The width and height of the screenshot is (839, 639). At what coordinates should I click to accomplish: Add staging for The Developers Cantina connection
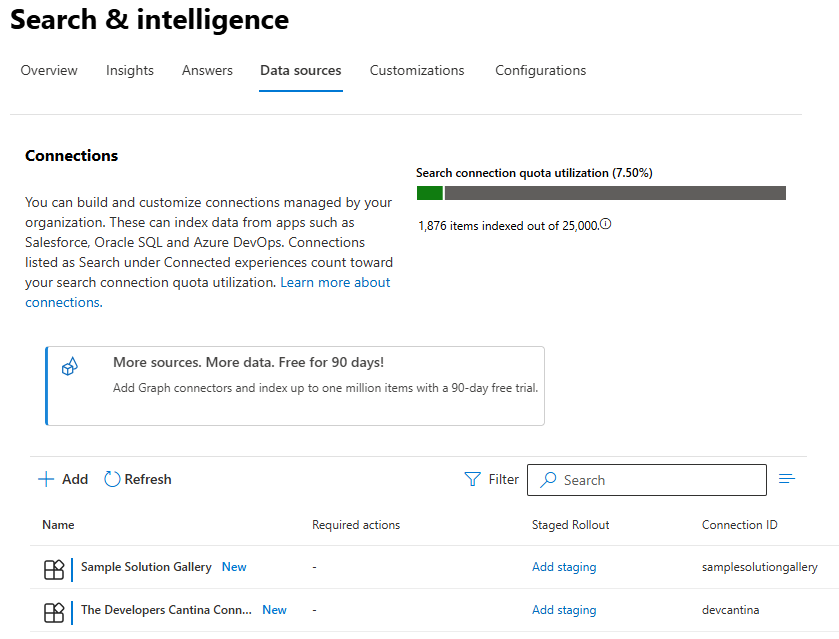564,610
